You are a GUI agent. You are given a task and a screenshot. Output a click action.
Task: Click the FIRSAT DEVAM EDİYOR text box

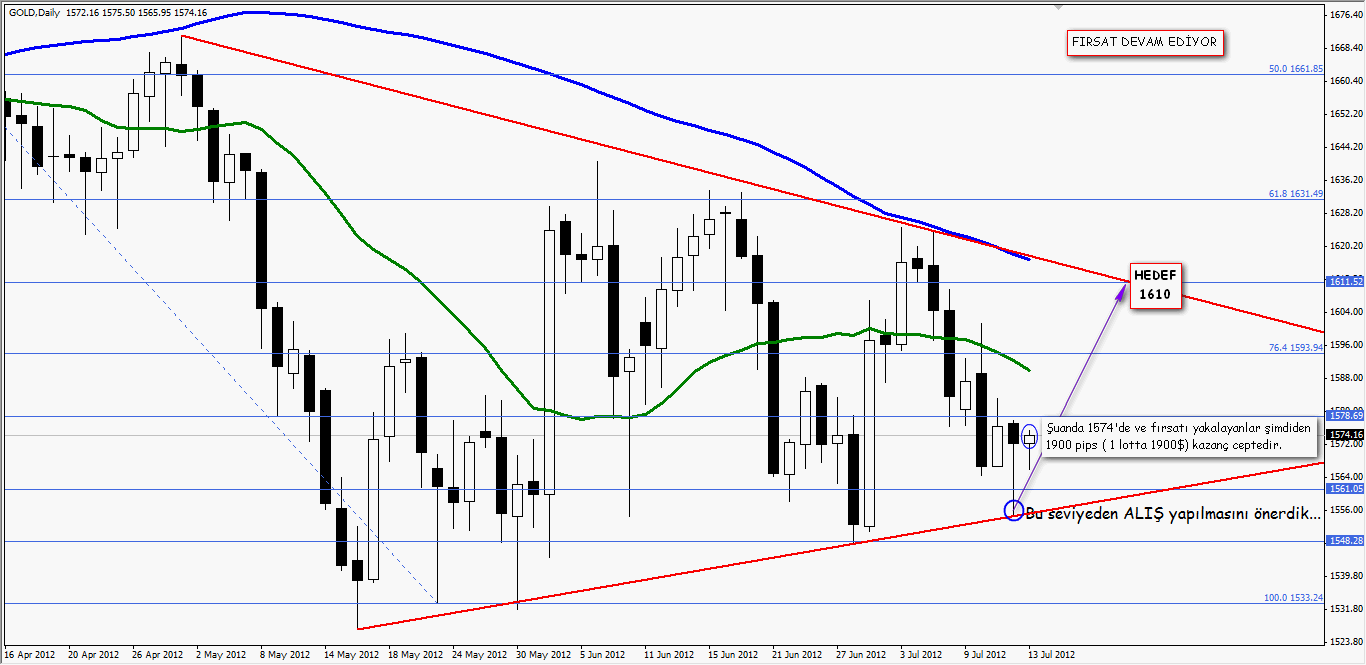(x=1144, y=43)
